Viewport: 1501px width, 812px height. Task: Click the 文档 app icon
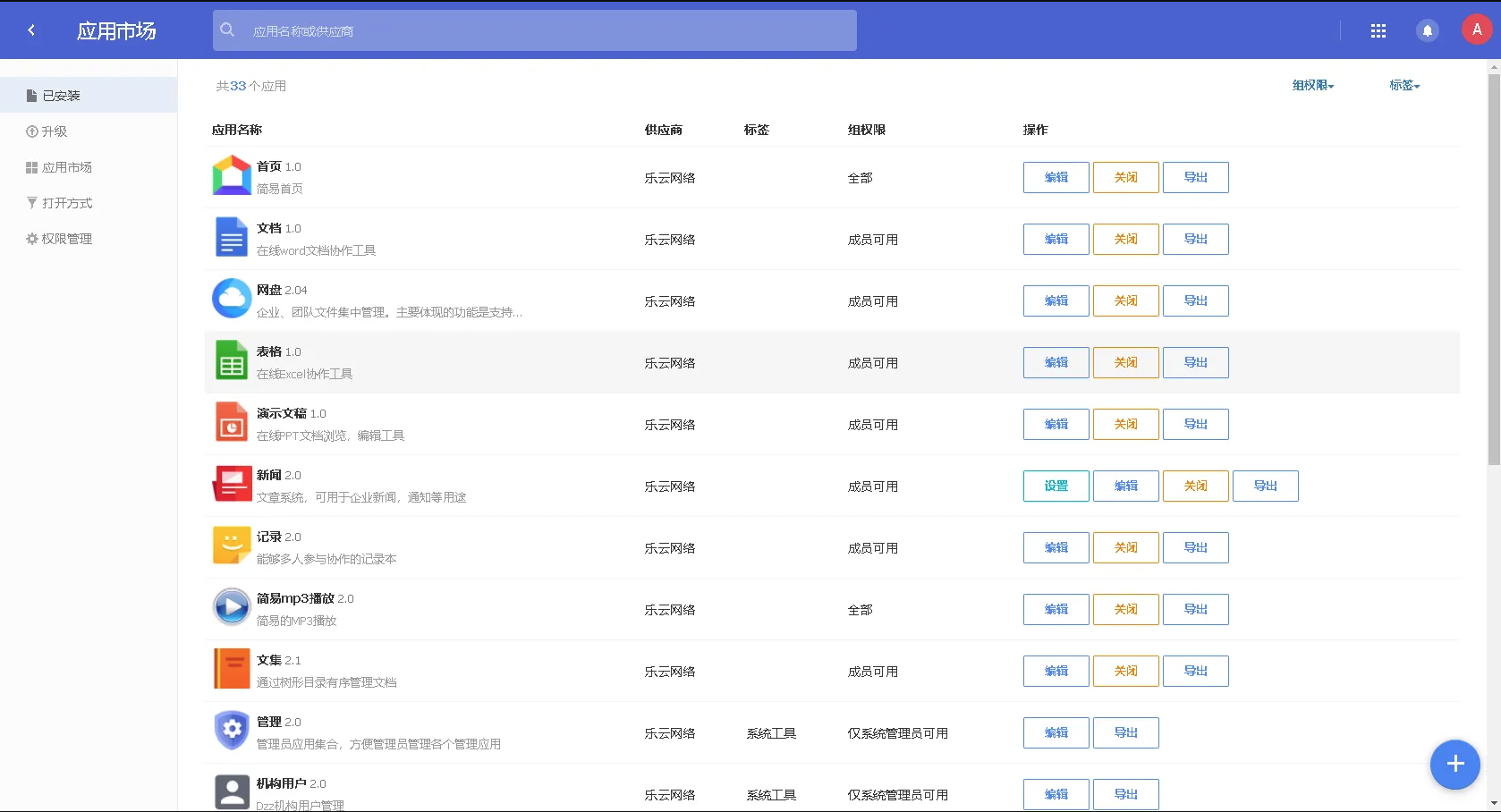pos(232,237)
